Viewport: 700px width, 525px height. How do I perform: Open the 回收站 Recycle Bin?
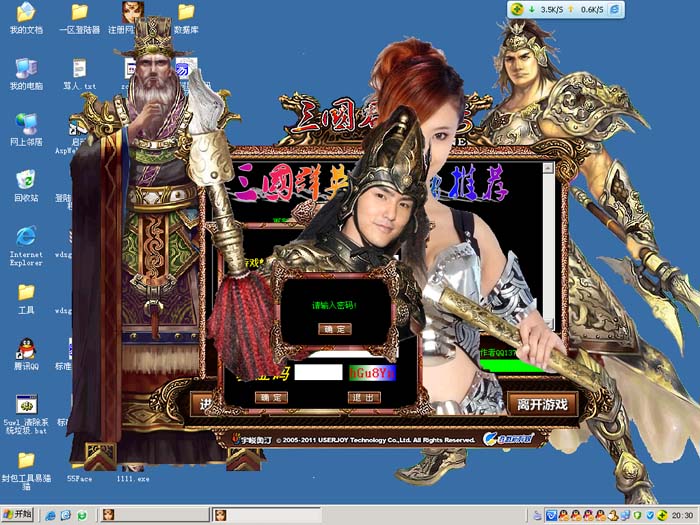point(25,184)
